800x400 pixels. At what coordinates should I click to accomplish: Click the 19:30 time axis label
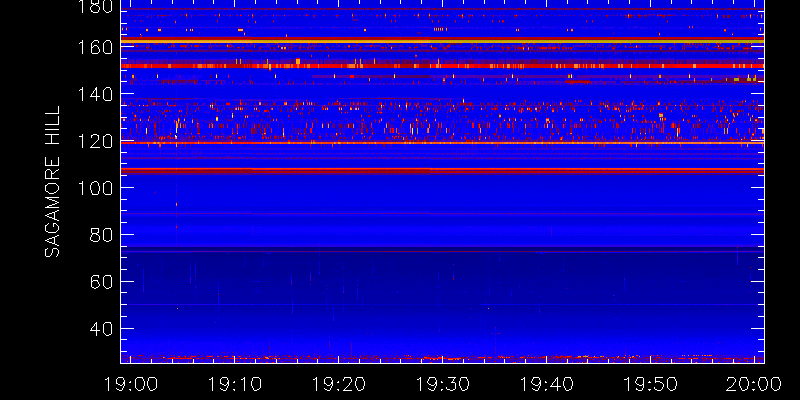click(443, 383)
